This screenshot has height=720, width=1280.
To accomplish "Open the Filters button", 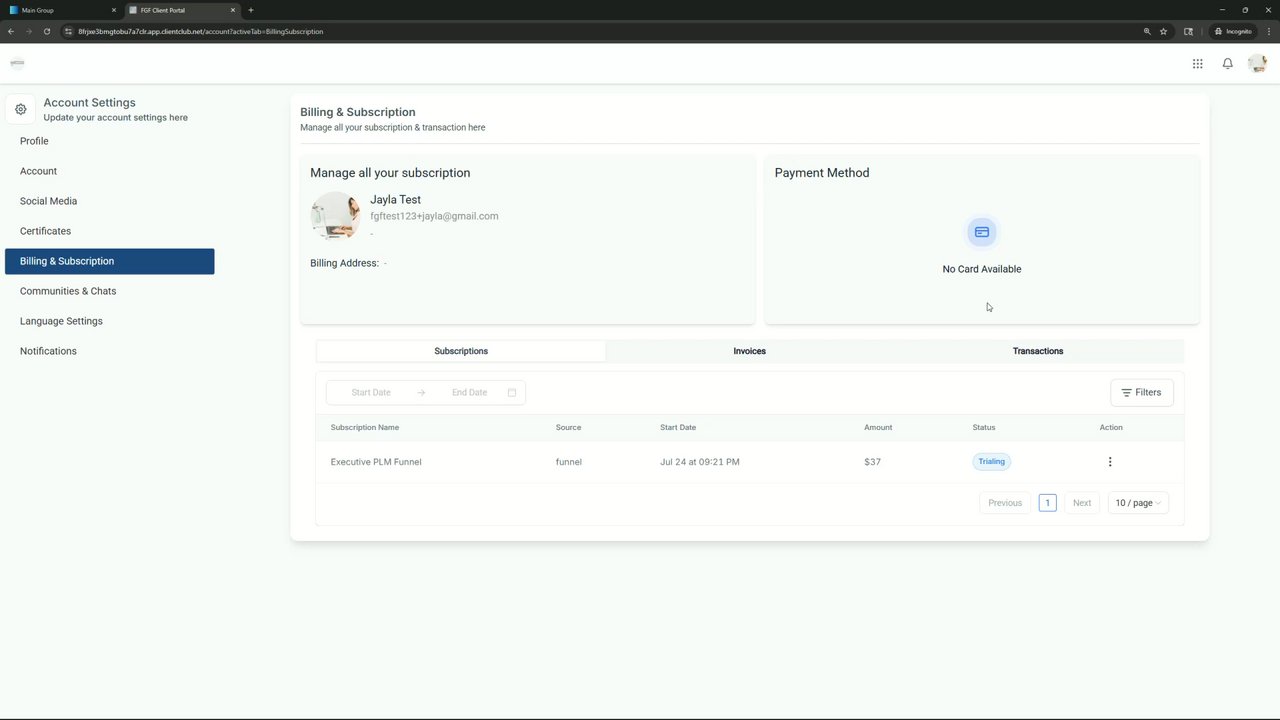I will click(x=1141, y=392).
